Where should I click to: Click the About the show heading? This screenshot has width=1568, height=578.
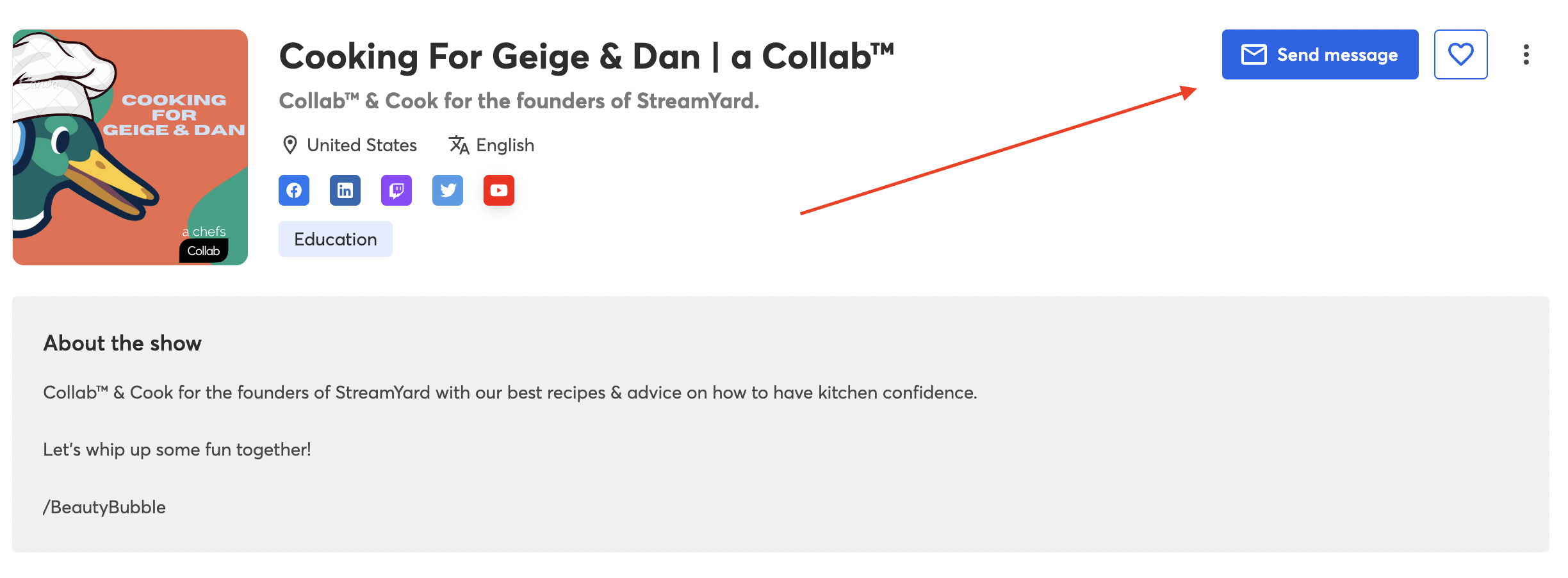122,343
